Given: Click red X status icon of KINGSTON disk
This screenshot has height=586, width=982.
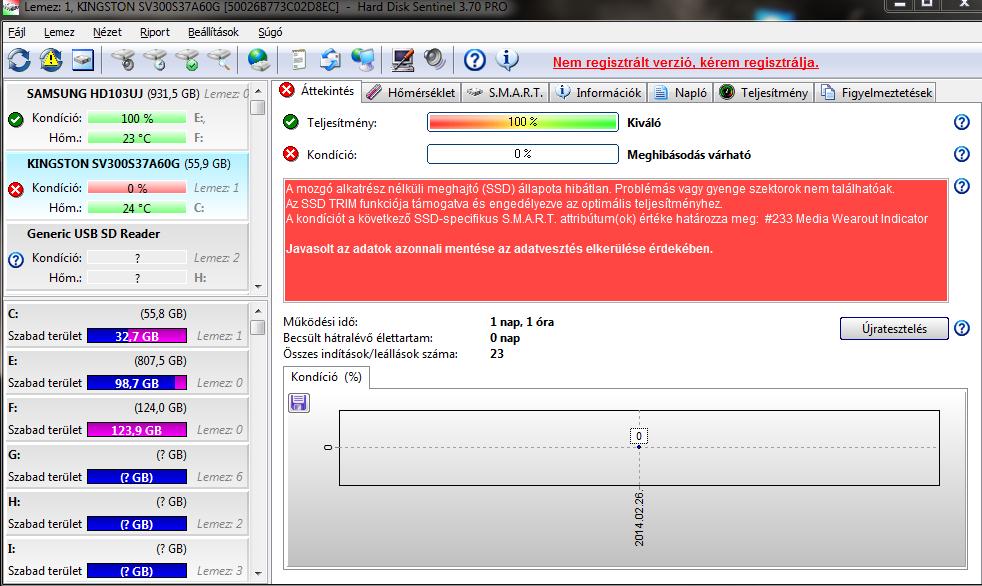Looking at the screenshot, I should pyautogui.click(x=16, y=189).
